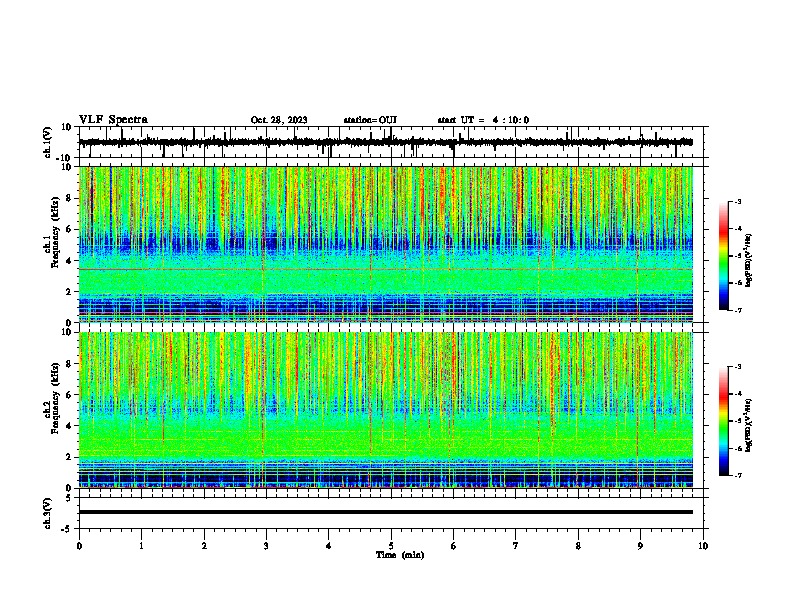Click the "-5" tick on ch.3(V) axis
792x612 pixels.
(67, 529)
